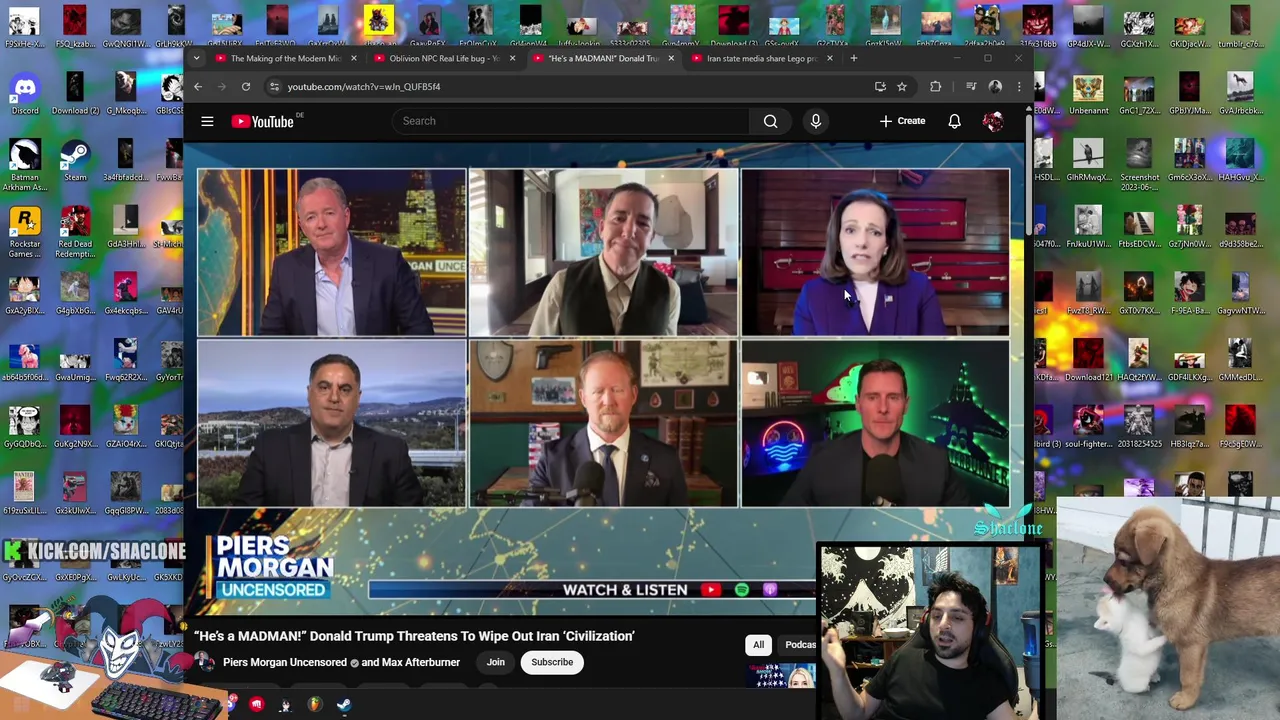Select the Podcasts filter chip
The width and height of the screenshot is (1280, 720).
point(798,645)
